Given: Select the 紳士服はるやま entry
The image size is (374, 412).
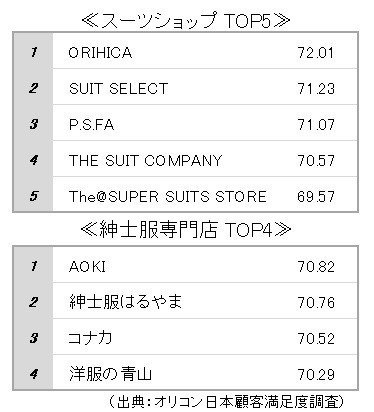Looking at the screenshot, I should [126, 302].
